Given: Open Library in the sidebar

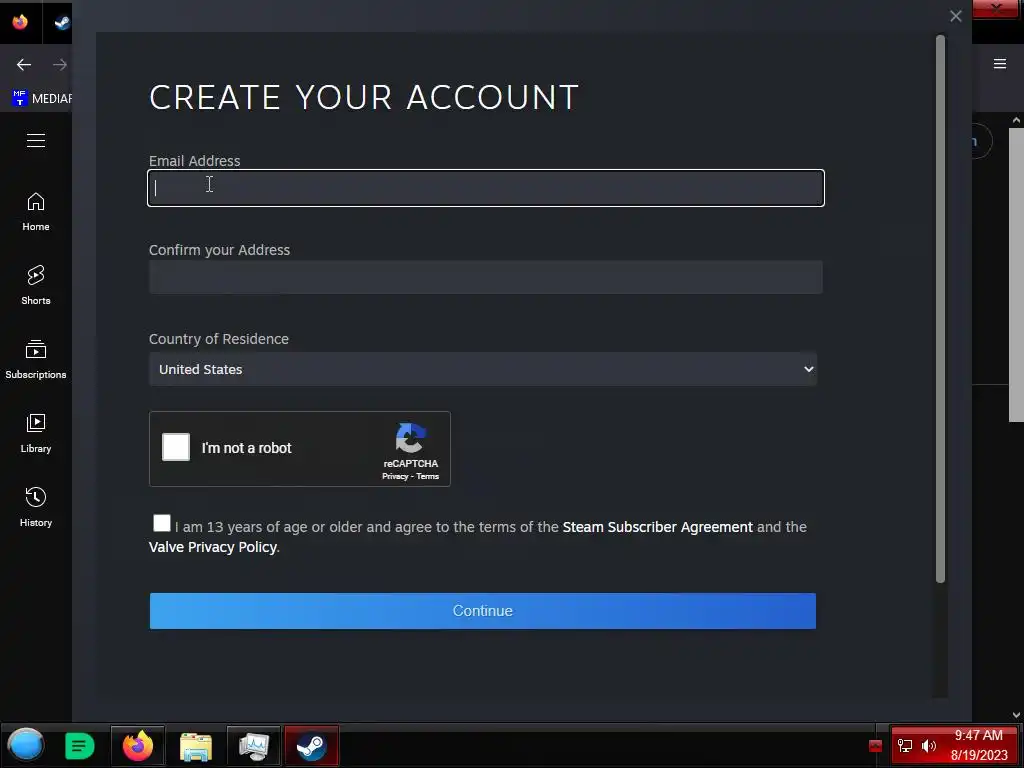Looking at the screenshot, I should coord(36,434).
